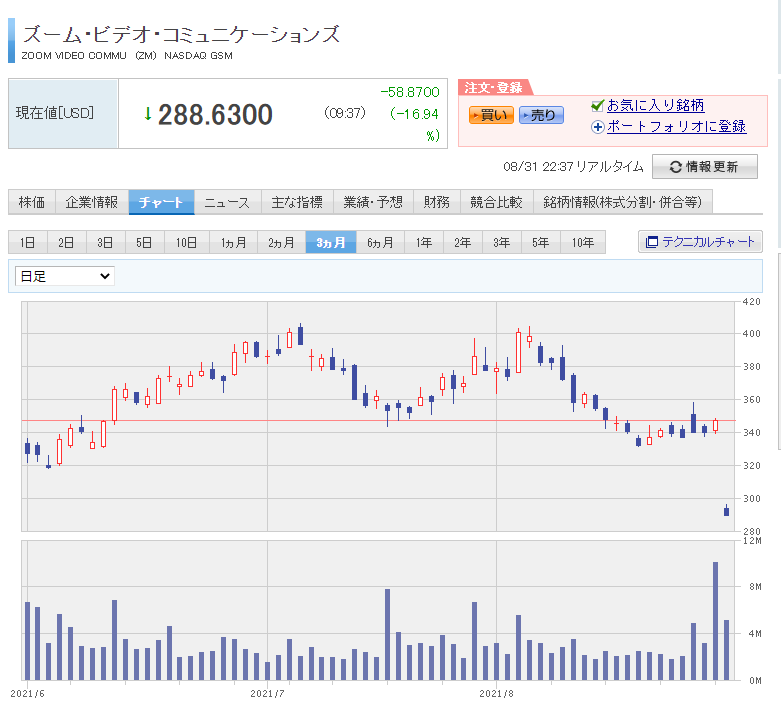Click the tallest volume bar near 10M
Viewport: 781px width, 704px height.
pos(715,621)
